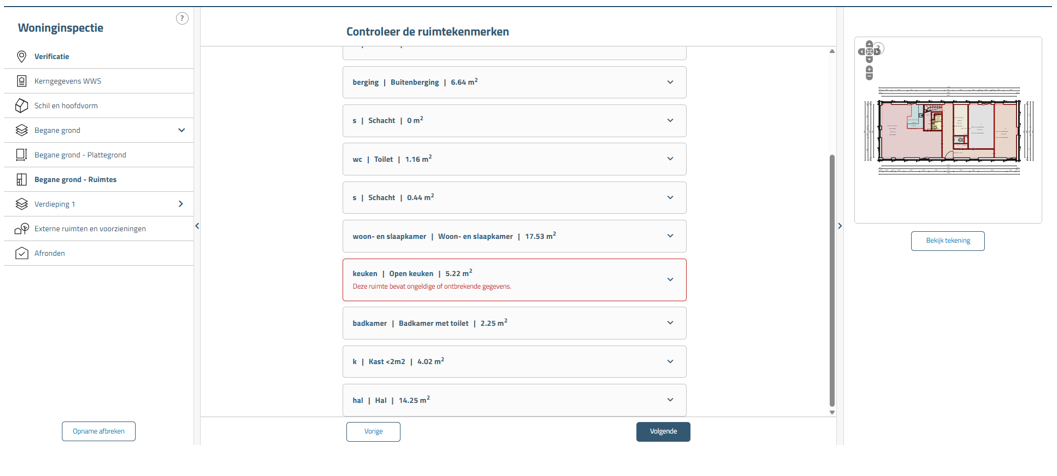The height and width of the screenshot is (476, 1057).
Task: Click the help question mark icon
Action: tap(182, 18)
